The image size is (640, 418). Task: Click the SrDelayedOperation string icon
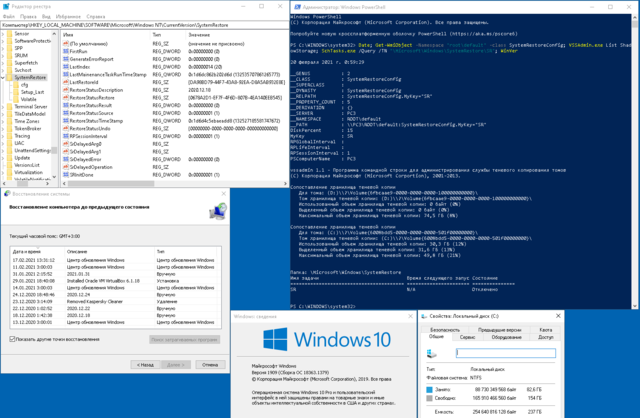[66, 167]
